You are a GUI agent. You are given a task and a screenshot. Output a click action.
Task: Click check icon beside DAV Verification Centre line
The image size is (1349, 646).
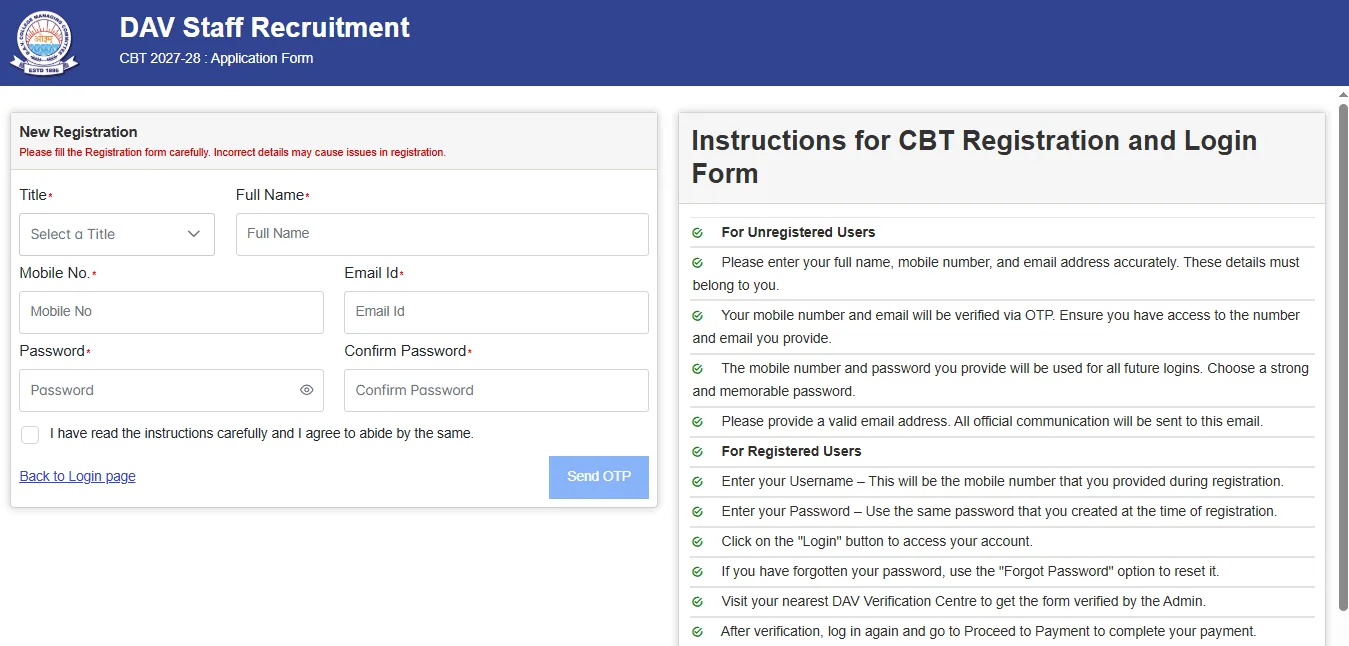pos(698,602)
